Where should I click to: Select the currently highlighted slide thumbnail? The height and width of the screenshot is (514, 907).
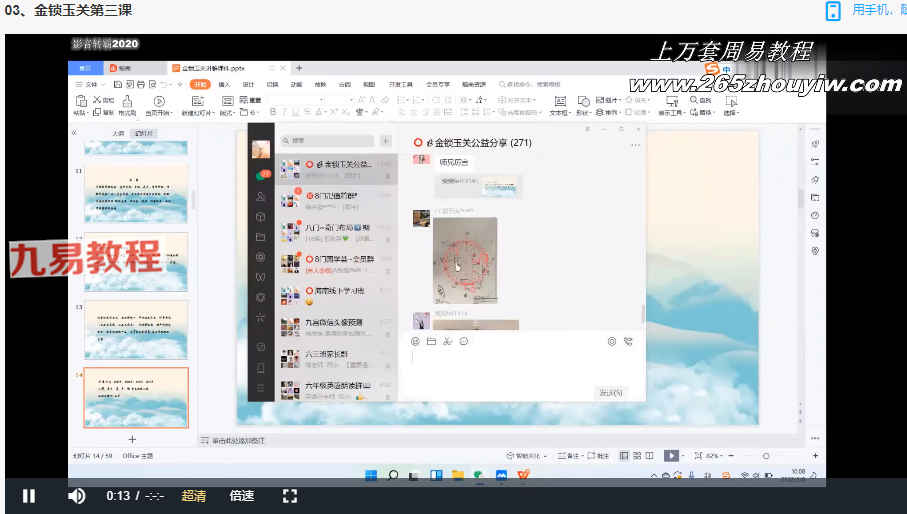pos(136,397)
